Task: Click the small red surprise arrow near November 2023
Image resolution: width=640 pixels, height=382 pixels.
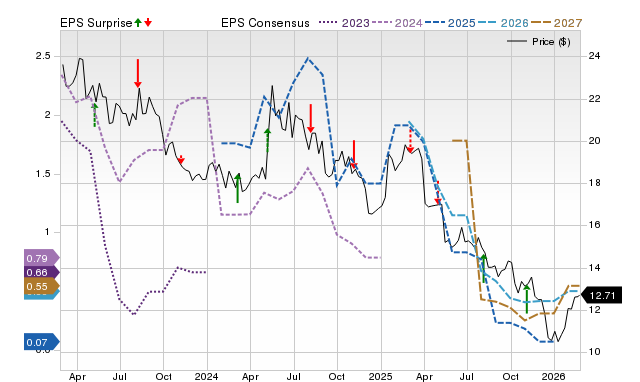Action: 181,160
